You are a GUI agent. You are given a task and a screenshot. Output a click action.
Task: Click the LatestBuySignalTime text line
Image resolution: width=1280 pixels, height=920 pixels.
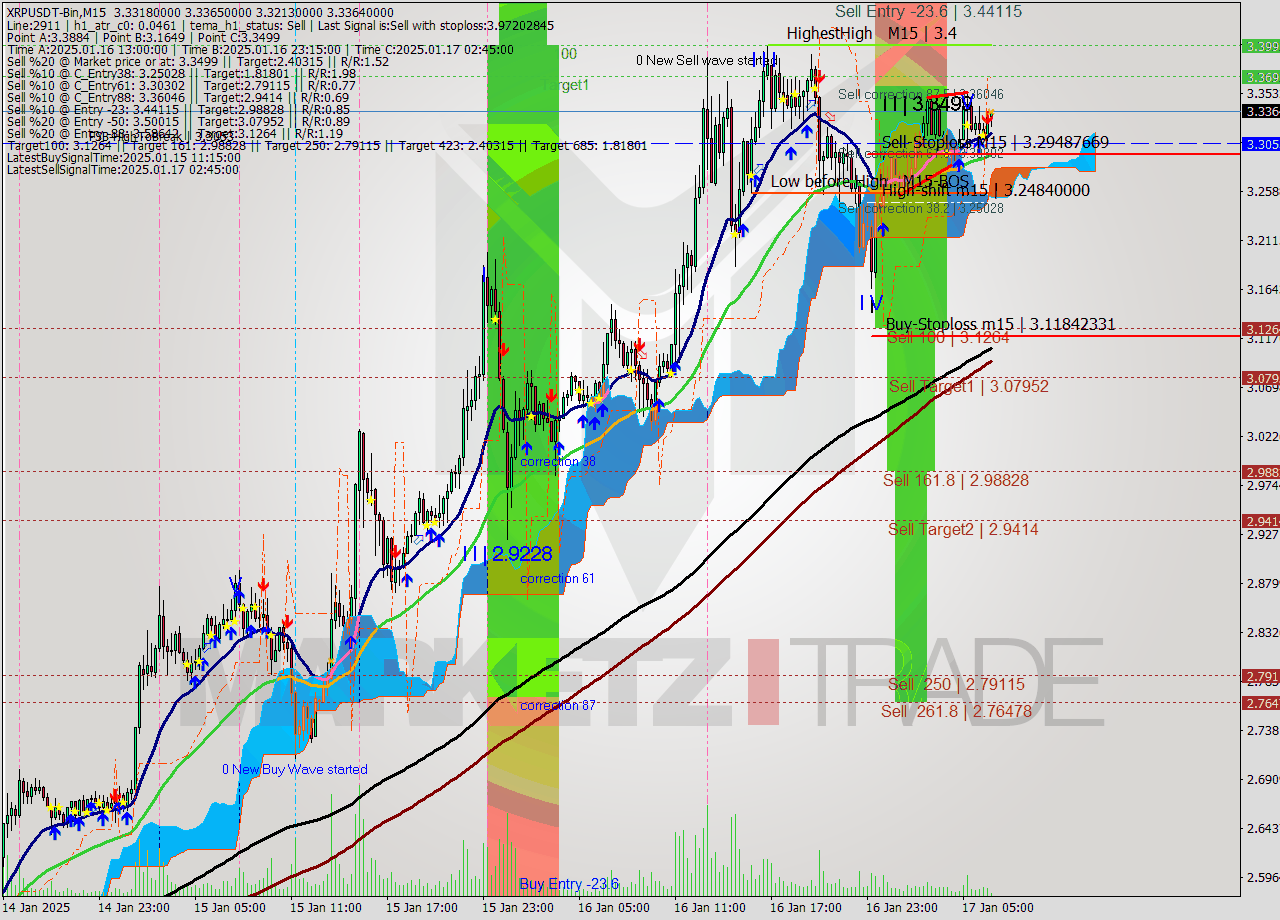123,157
